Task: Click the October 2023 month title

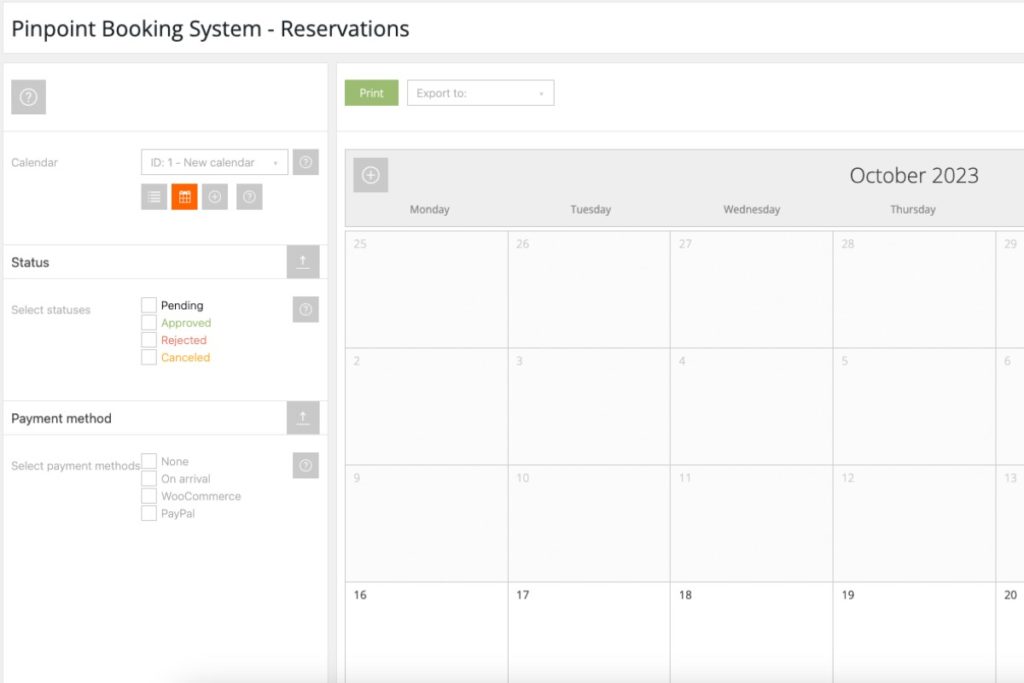Action: point(914,175)
